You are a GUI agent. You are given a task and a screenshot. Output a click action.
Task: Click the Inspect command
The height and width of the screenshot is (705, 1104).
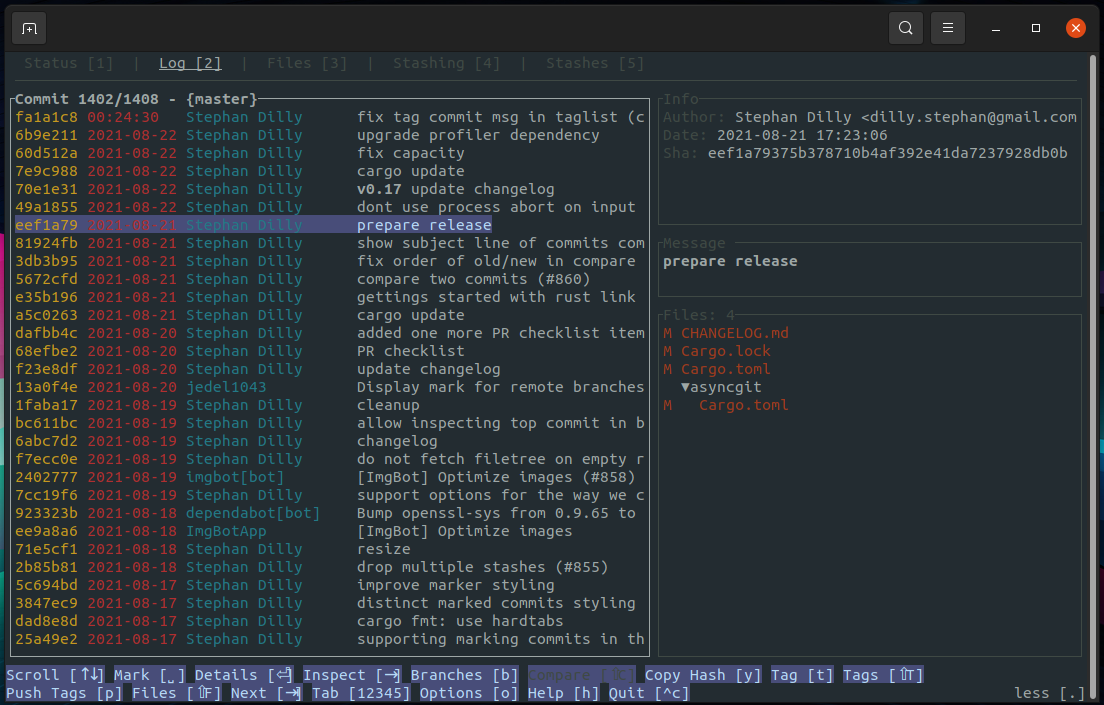click(352, 675)
